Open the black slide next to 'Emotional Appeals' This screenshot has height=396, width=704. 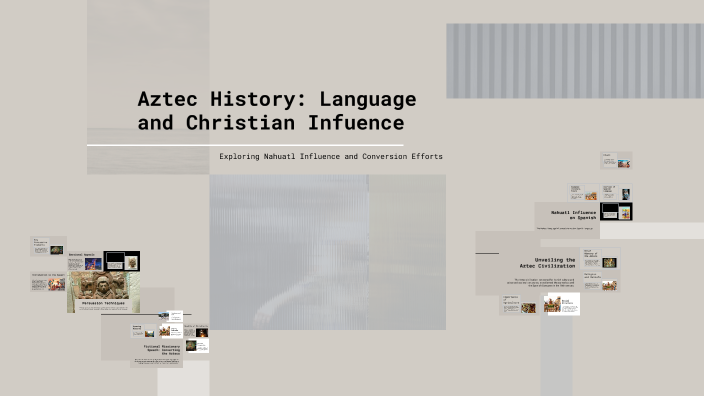tap(122, 261)
